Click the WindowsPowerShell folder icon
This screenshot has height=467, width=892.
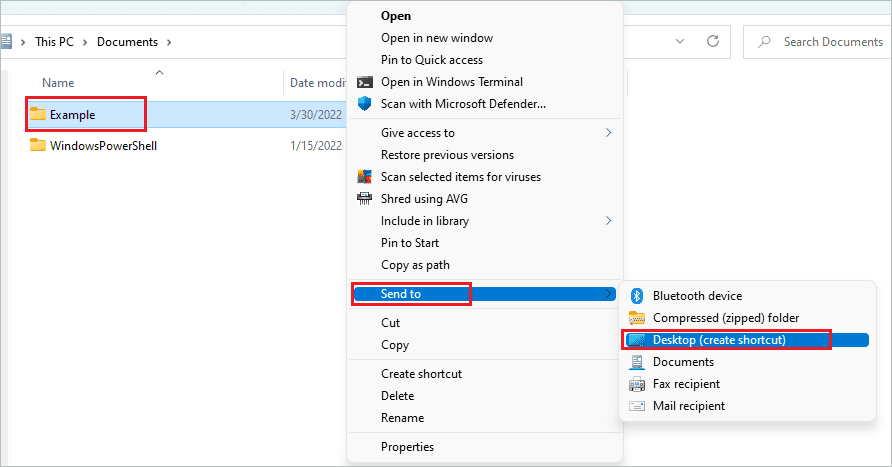[38, 144]
